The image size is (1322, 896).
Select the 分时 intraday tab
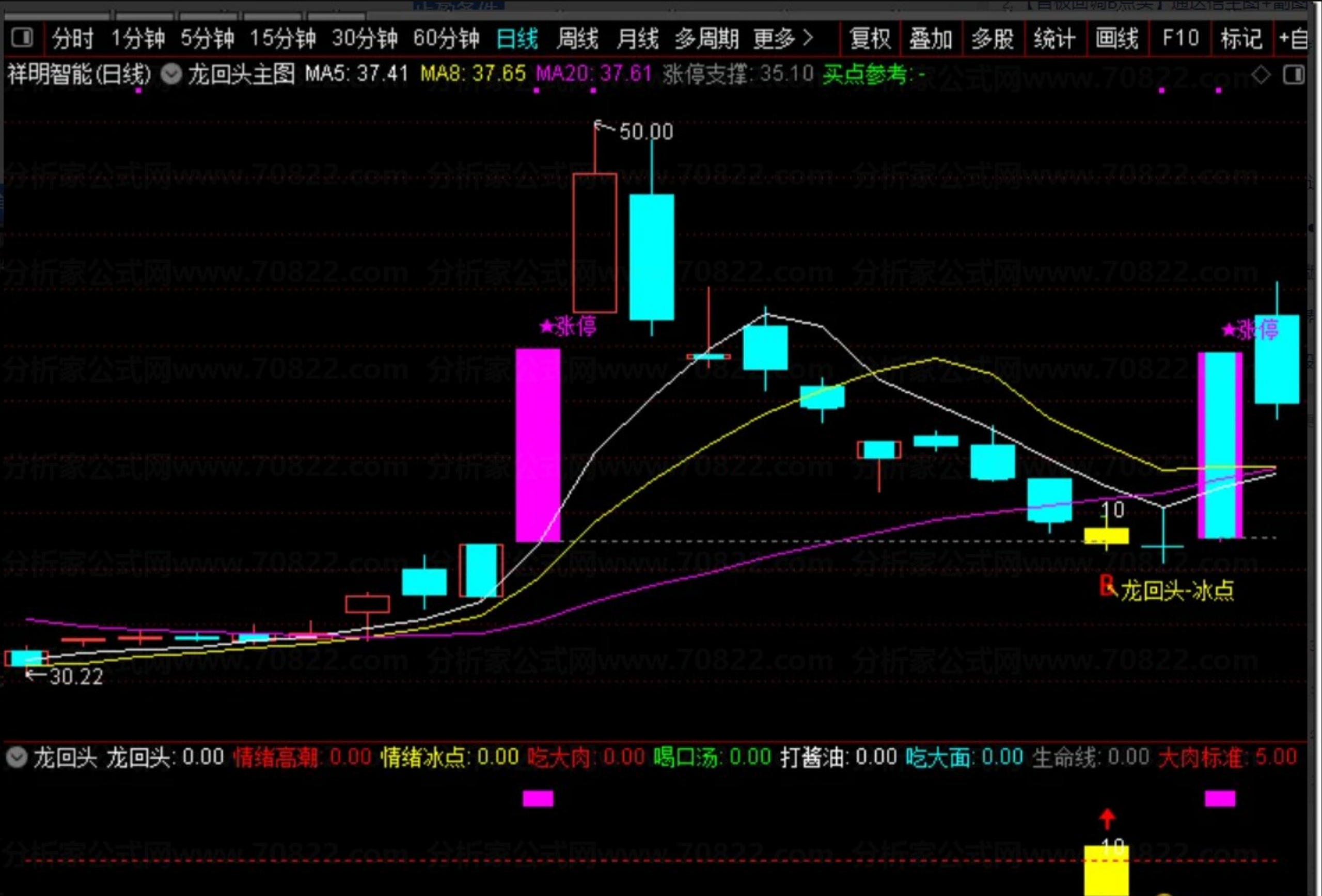pyautogui.click(x=72, y=39)
